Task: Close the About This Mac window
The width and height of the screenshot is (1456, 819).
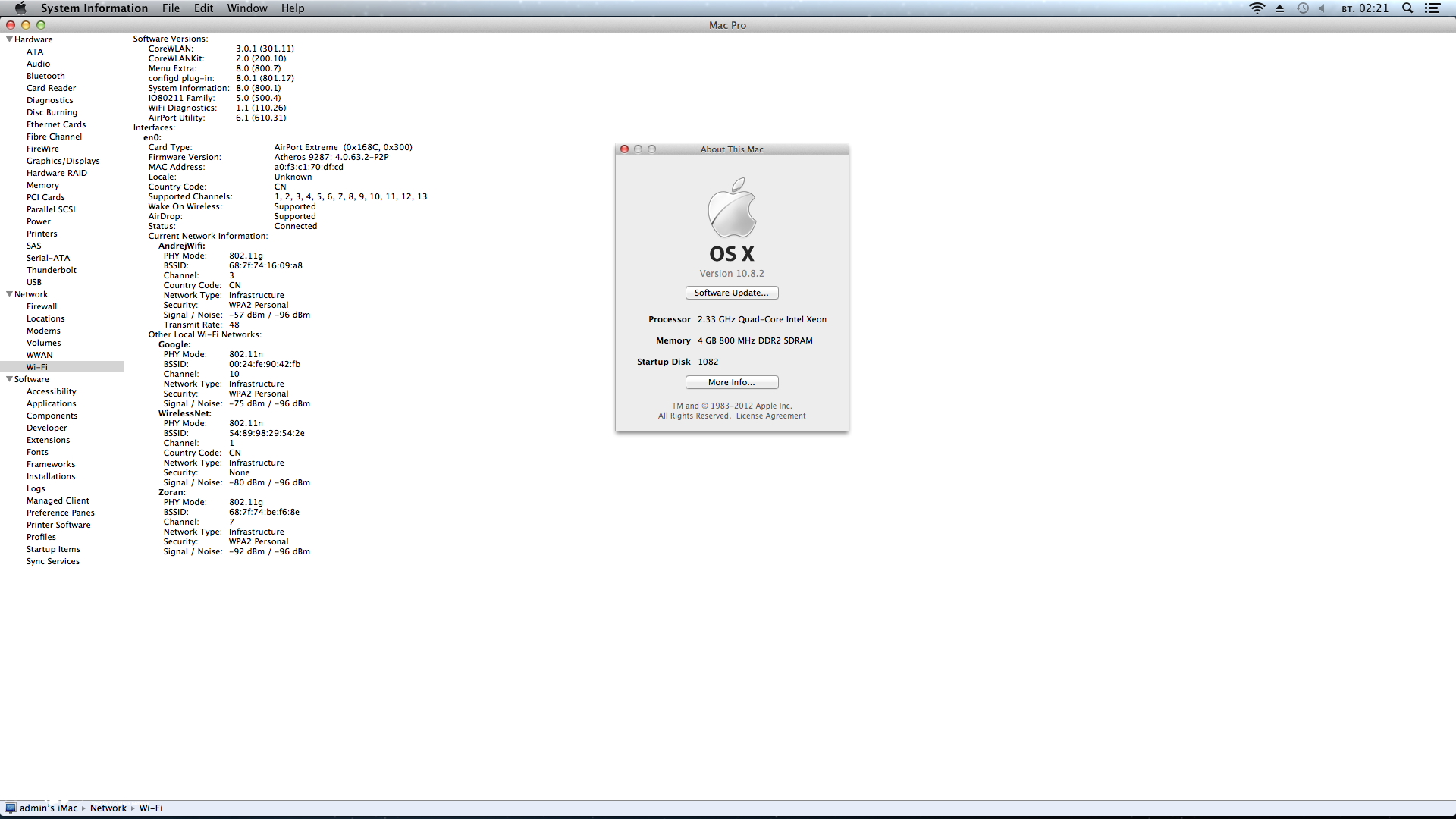Action: tap(624, 149)
